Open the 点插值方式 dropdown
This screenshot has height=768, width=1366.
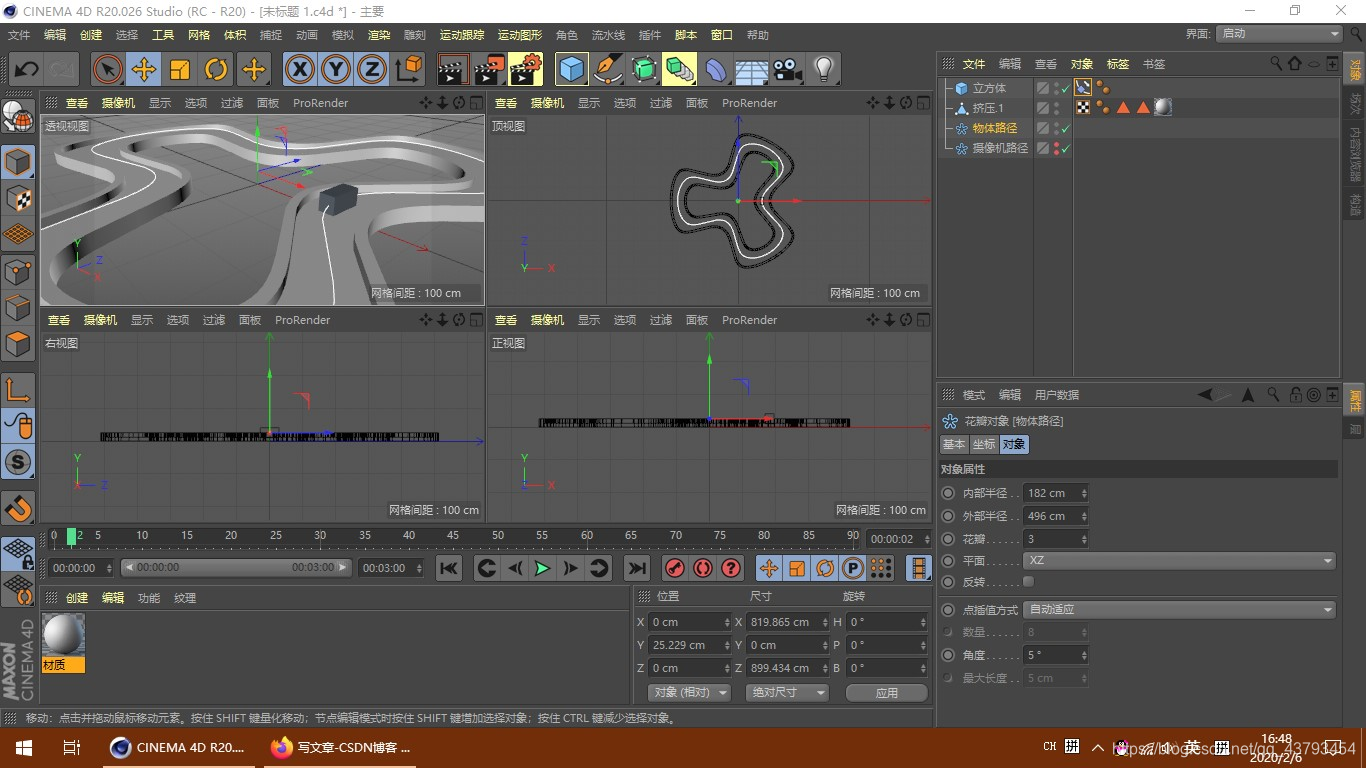tap(1179, 610)
